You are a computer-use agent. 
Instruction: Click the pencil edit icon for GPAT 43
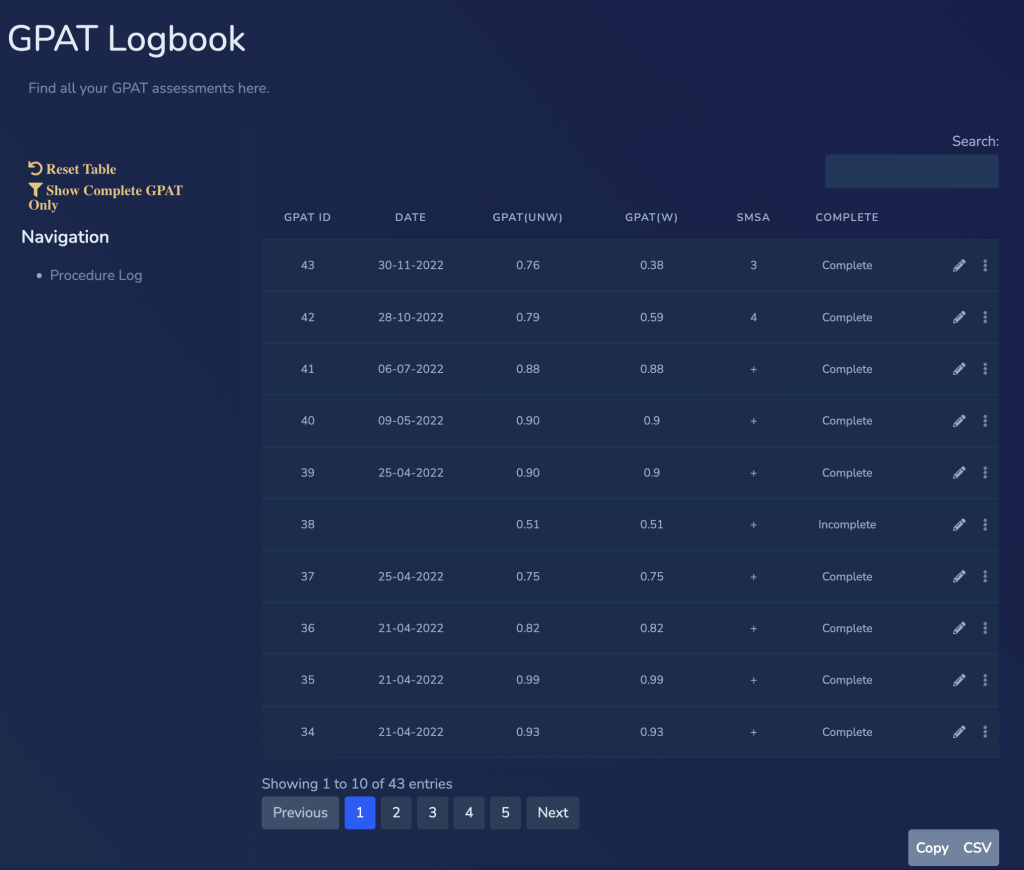pyautogui.click(x=959, y=265)
